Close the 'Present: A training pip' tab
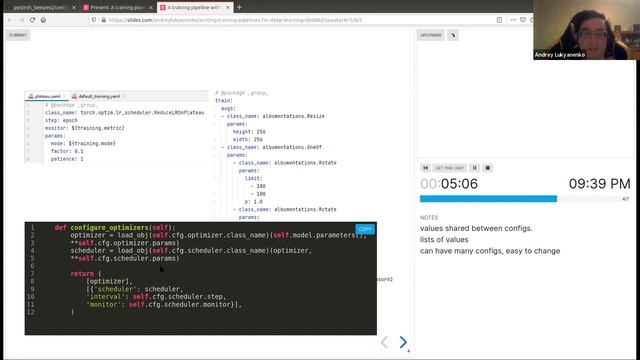 [x=151, y=7]
